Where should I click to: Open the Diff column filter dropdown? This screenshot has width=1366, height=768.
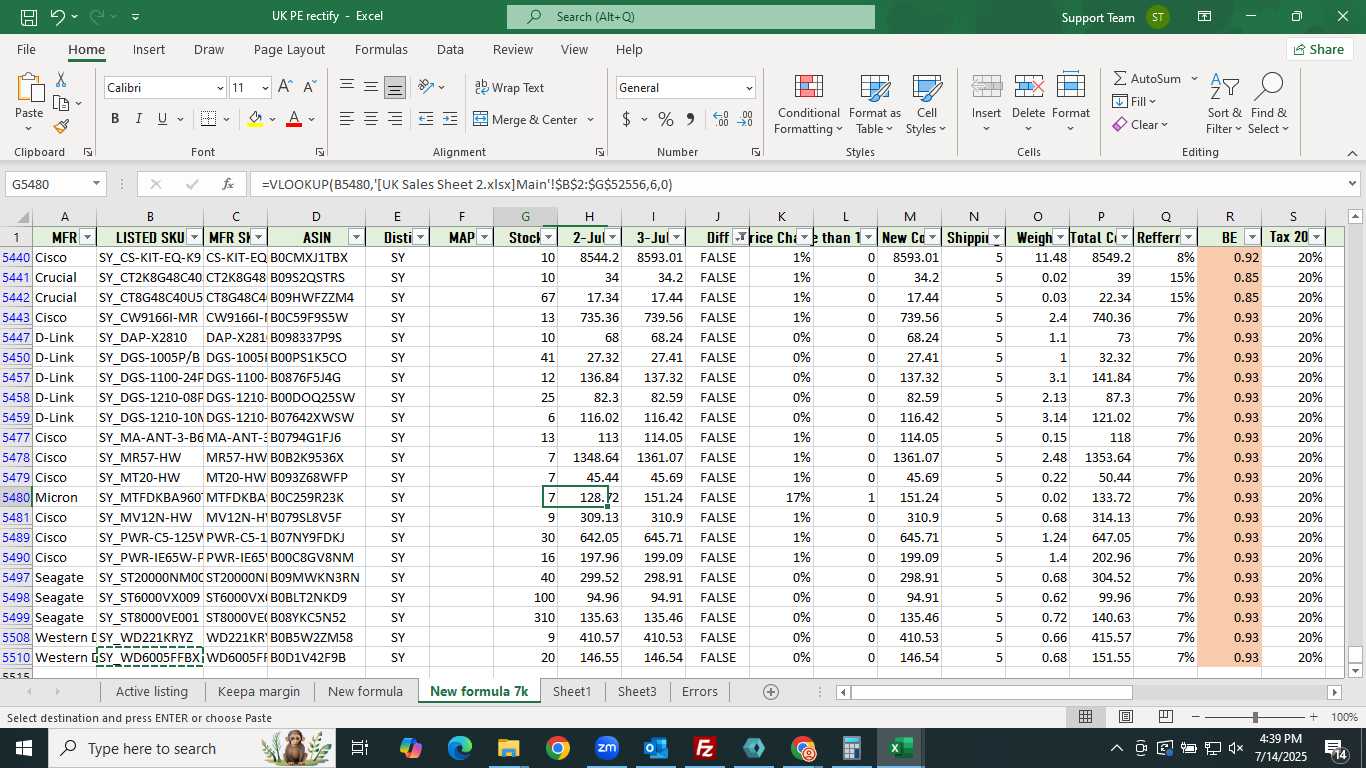point(739,237)
